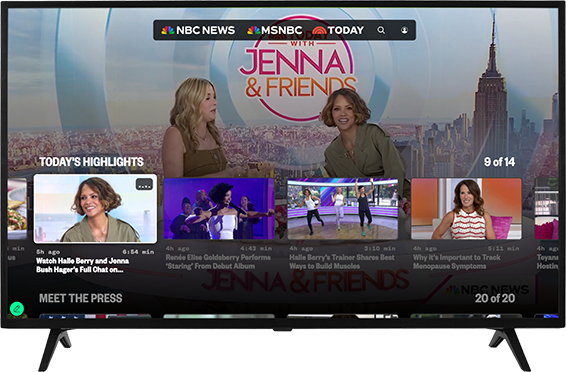Viewport: 566px width, 372px height.
Task: Click the '5:11 min' duration label
Action: click(504, 249)
